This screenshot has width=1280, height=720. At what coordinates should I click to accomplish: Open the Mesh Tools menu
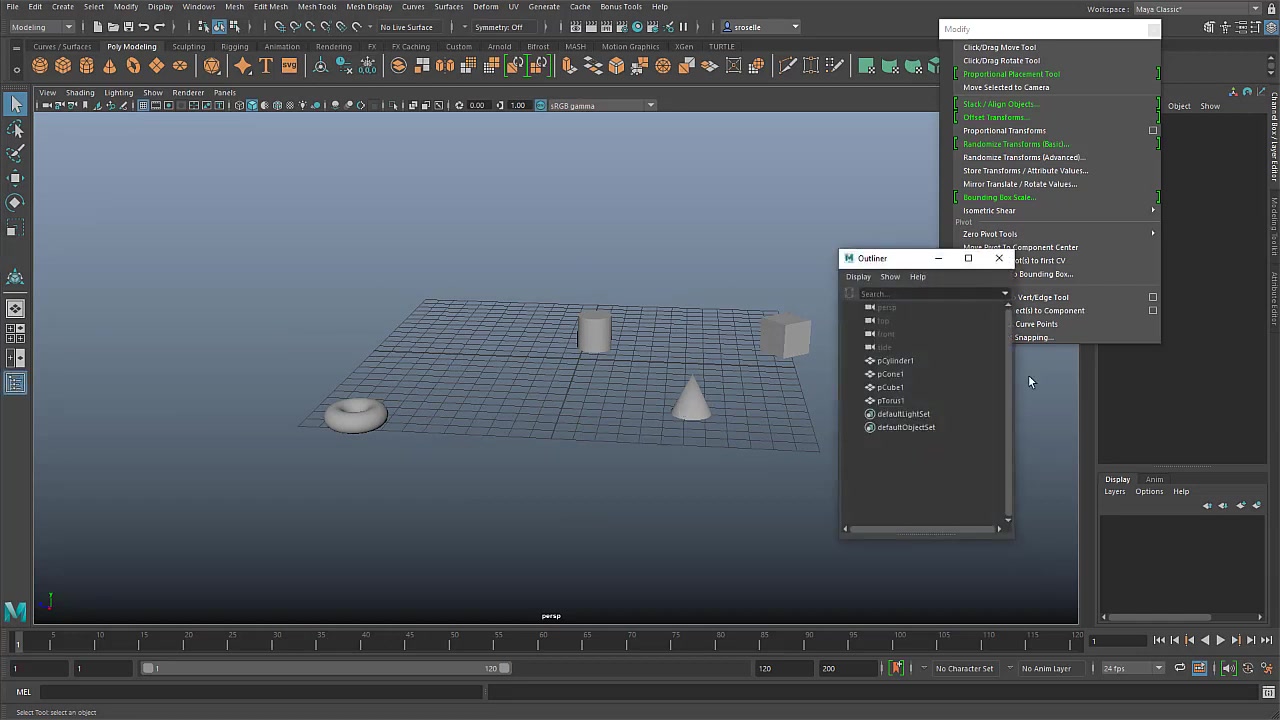click(x=316, y=7)
